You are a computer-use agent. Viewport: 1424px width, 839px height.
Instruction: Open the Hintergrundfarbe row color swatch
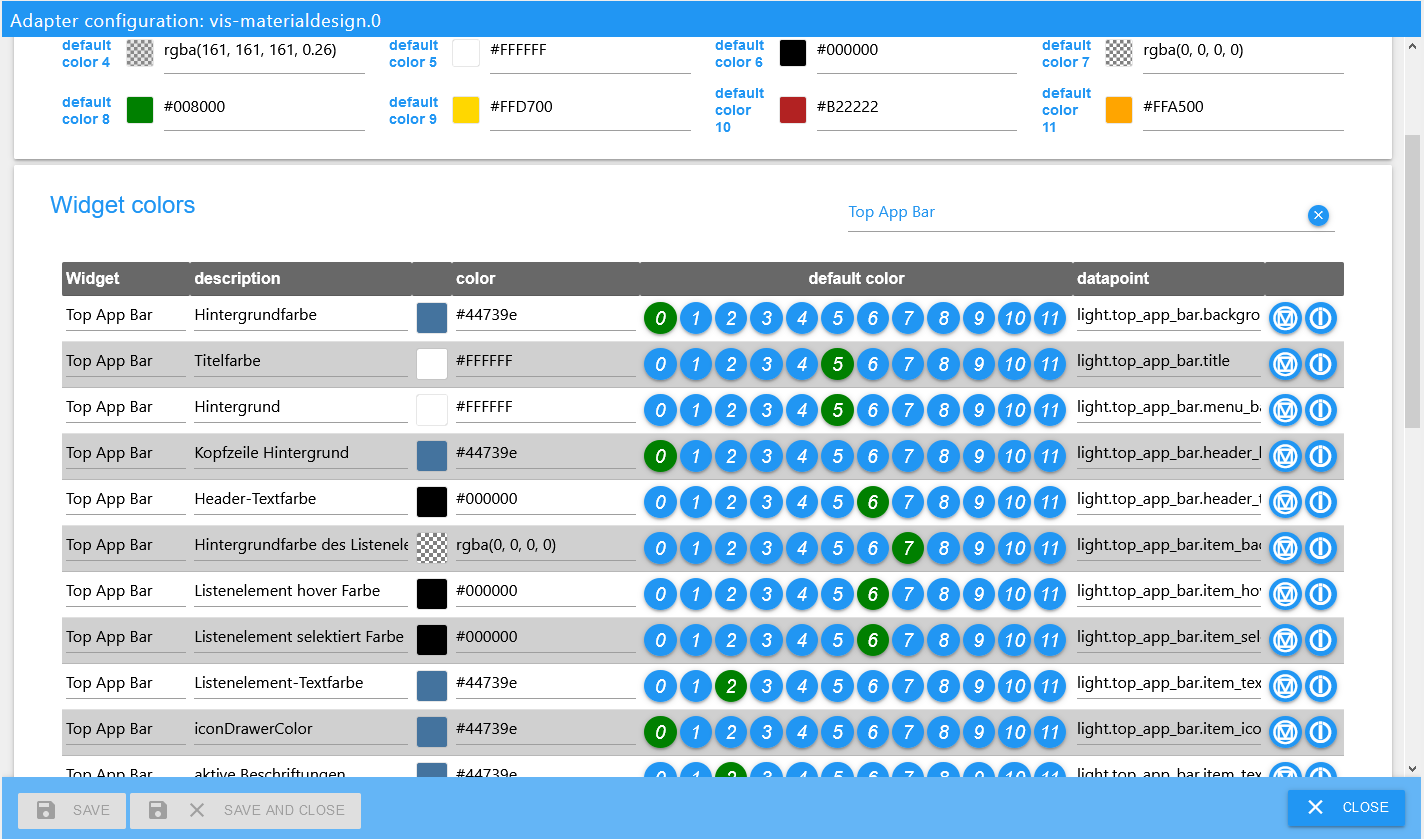(432, 318)
